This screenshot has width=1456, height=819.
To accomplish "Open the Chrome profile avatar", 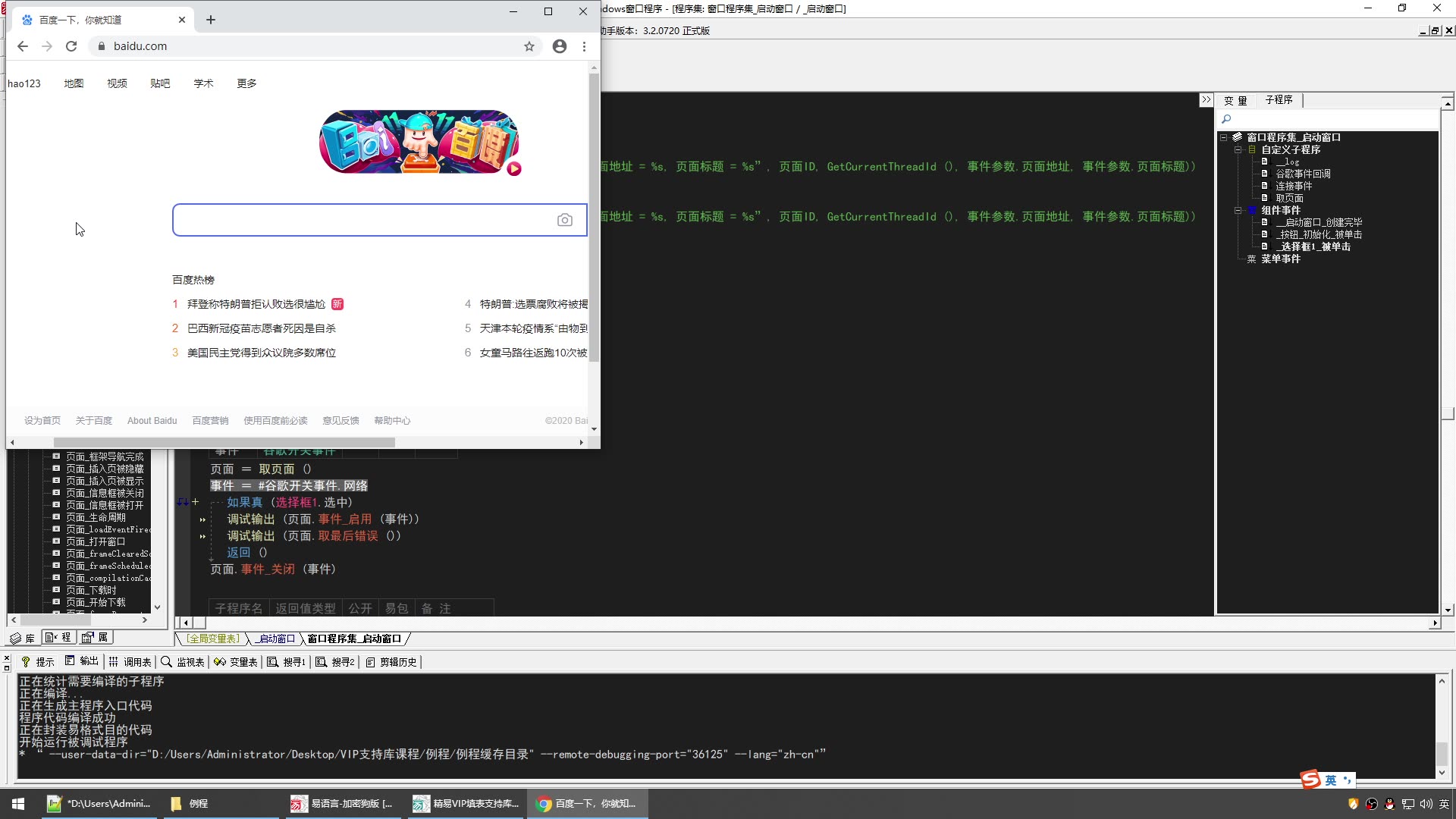I will 560,46.
